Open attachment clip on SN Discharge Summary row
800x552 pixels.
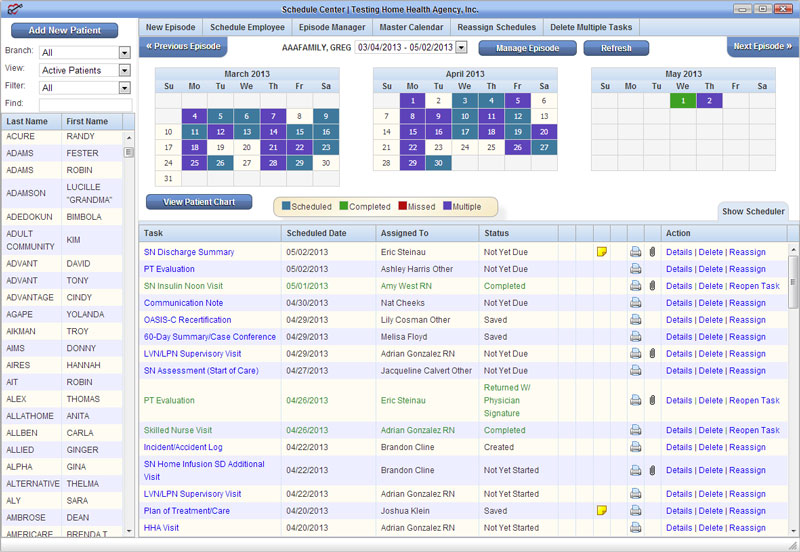click(x=652, y=252)
